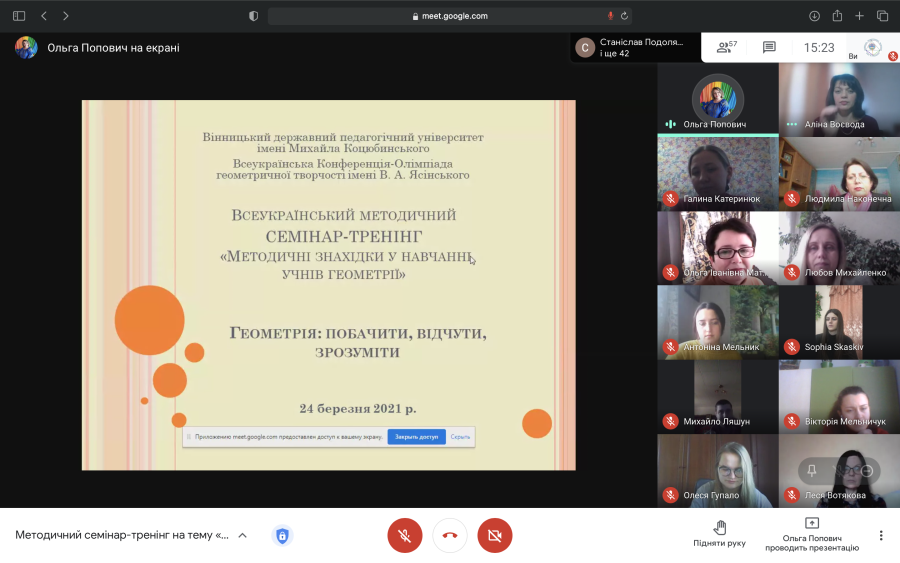Go forward with Safari's forward arrow

[65, 16]
